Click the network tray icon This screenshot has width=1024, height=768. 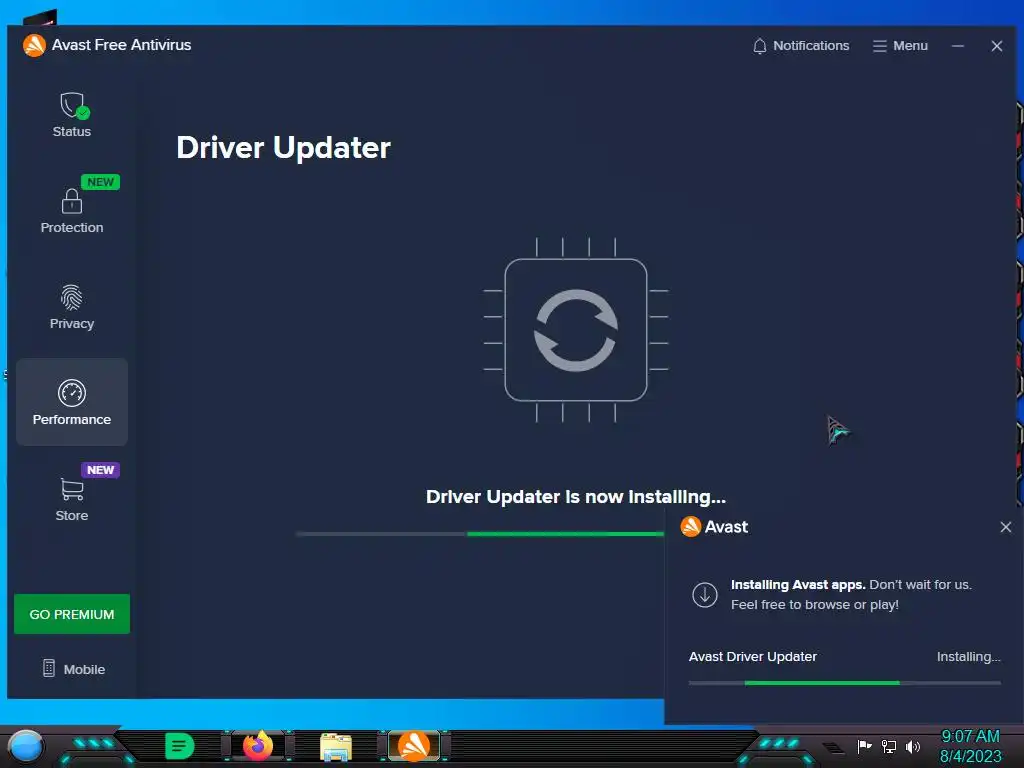point(889,746)
